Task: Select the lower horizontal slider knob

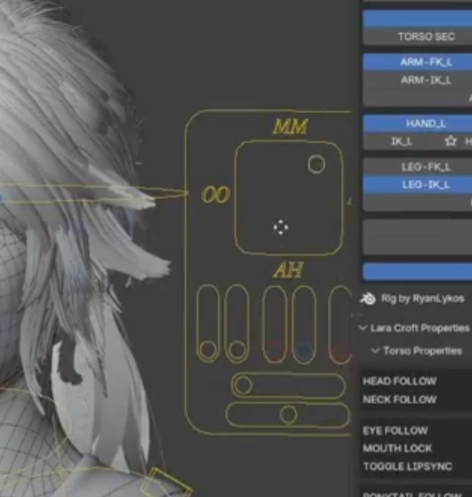Action: click(288, 415)
